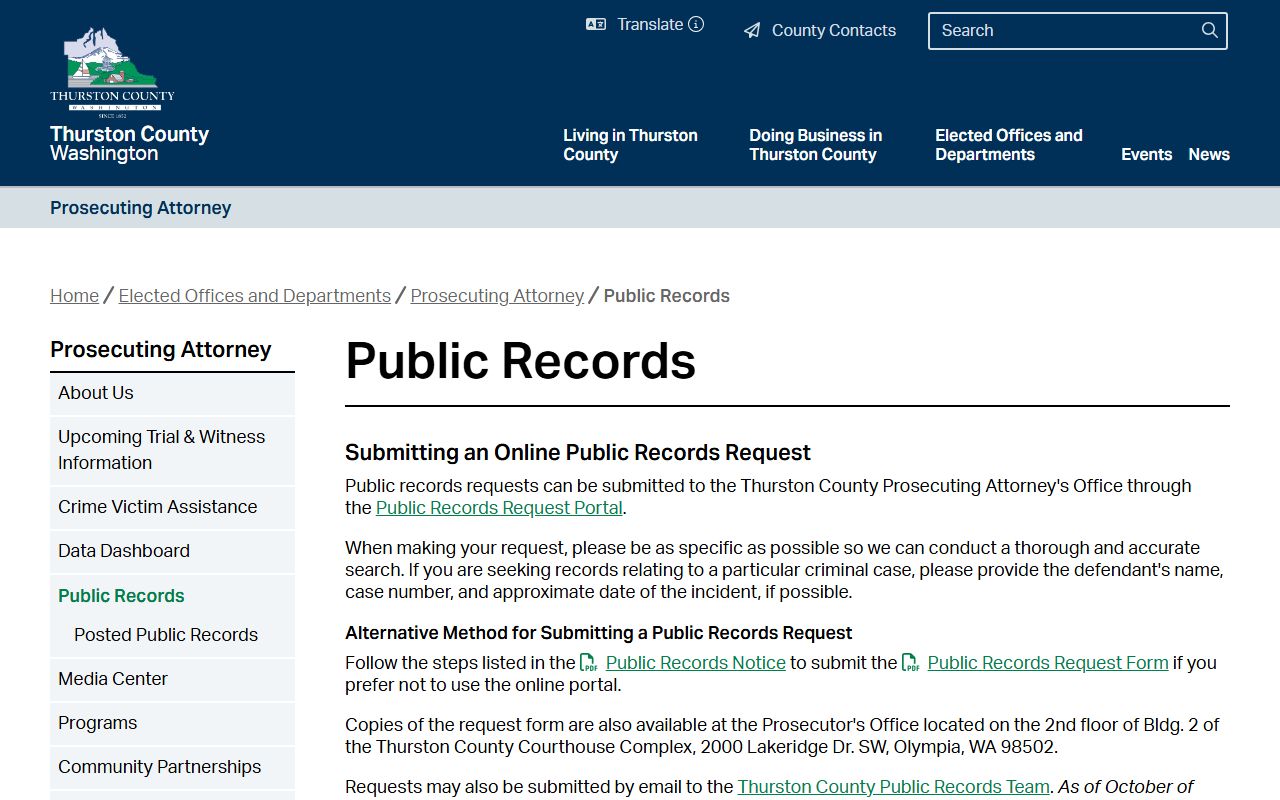Open Elected Offices and Departments menu

(1008, 145)
